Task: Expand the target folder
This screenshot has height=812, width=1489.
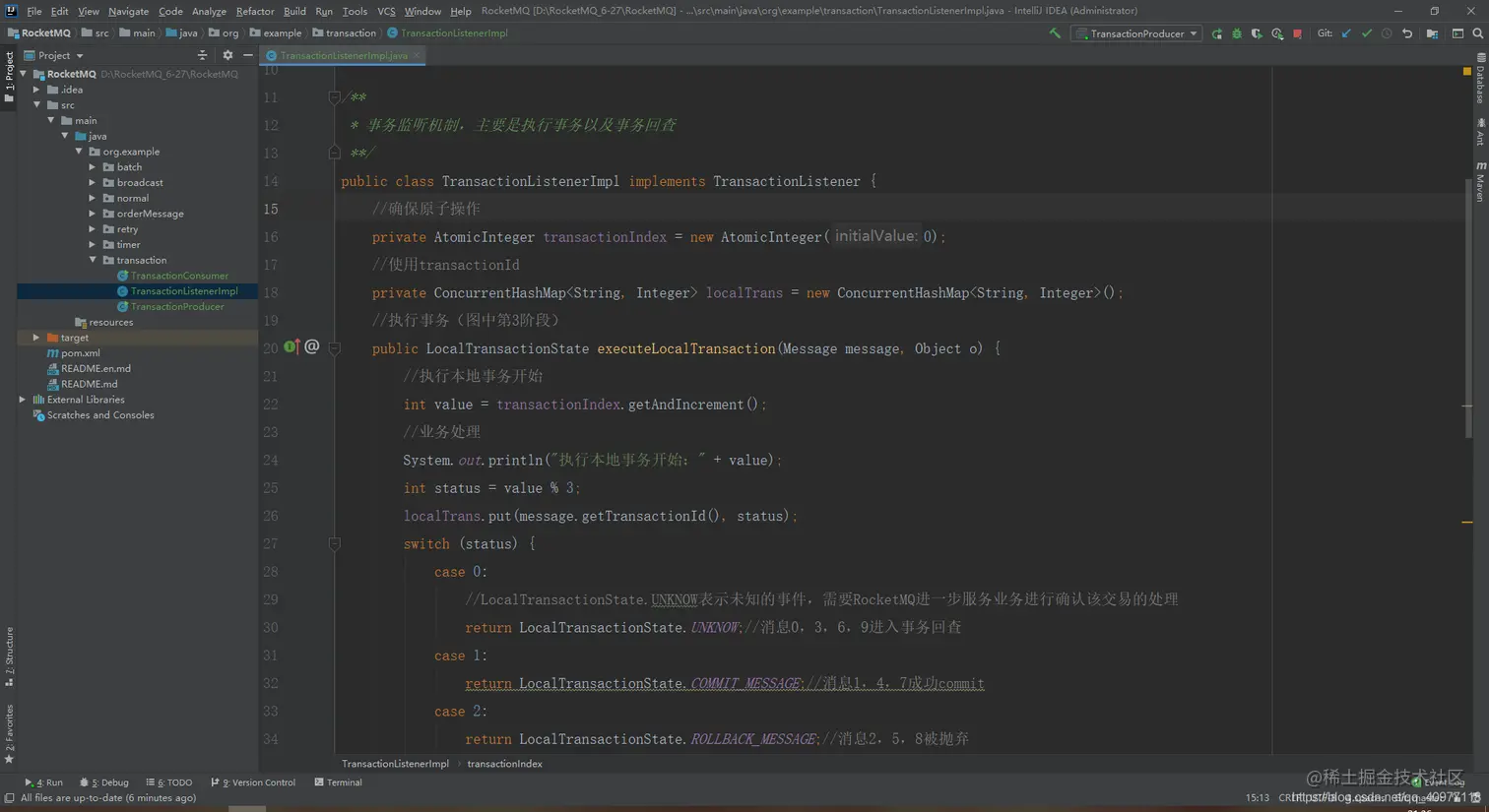Action: click(36, 338)
